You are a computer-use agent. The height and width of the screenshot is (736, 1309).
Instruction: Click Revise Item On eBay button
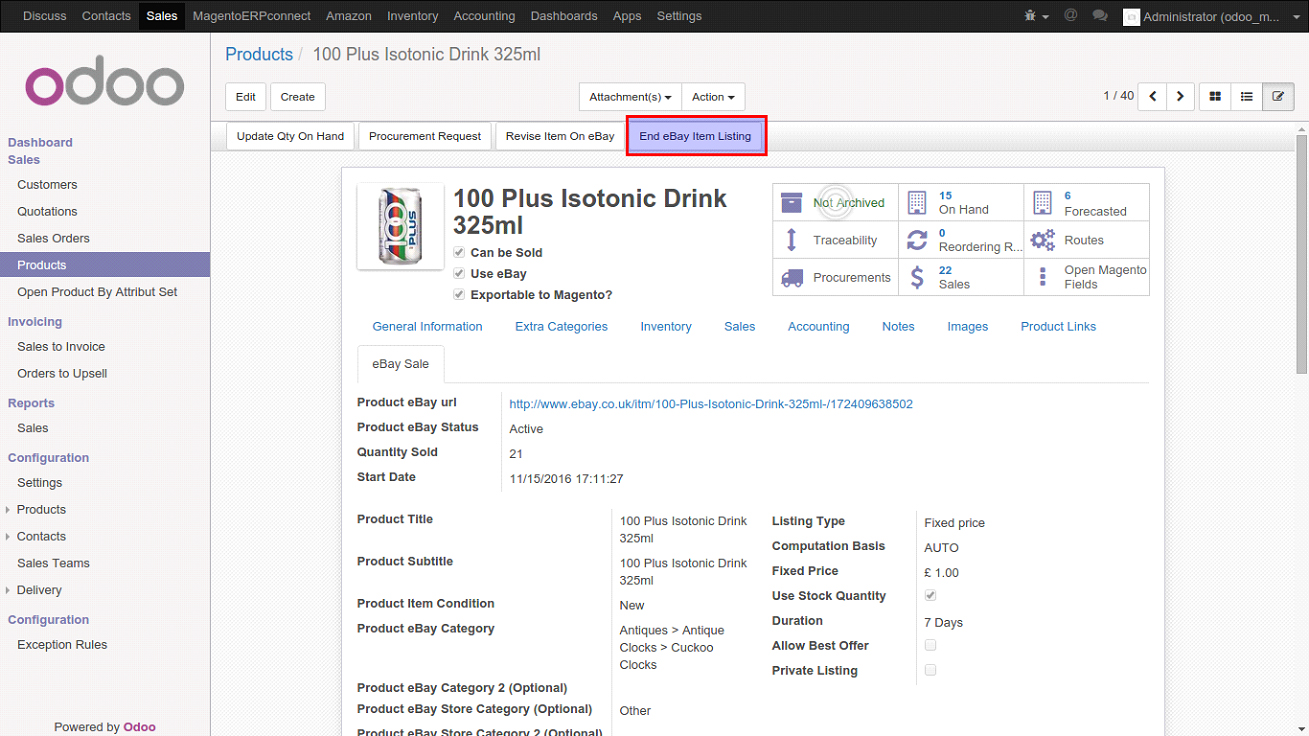[x=560, y=136]
